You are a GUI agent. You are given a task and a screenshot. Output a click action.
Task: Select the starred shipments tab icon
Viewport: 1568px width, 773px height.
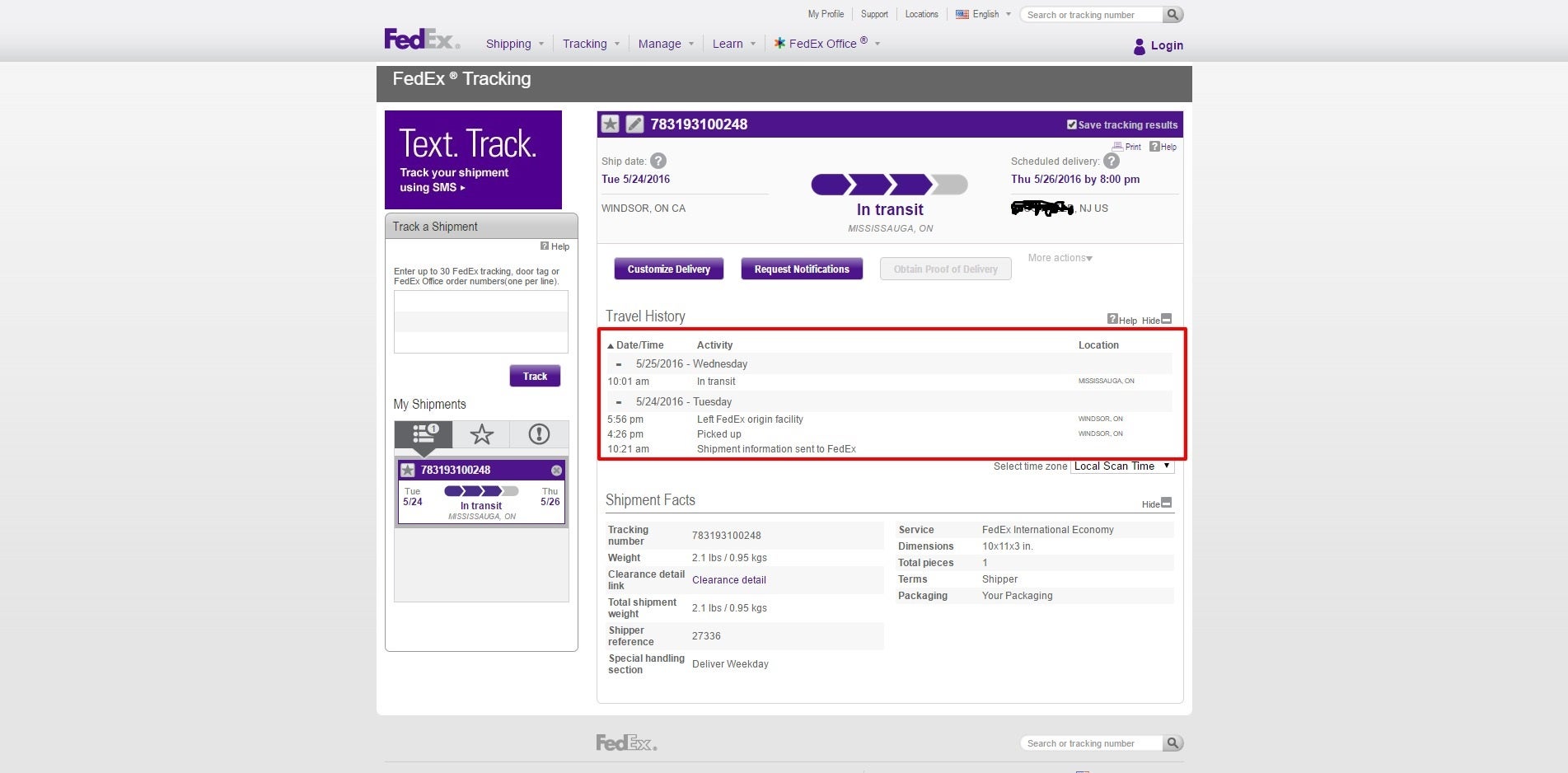pos(481,434)
